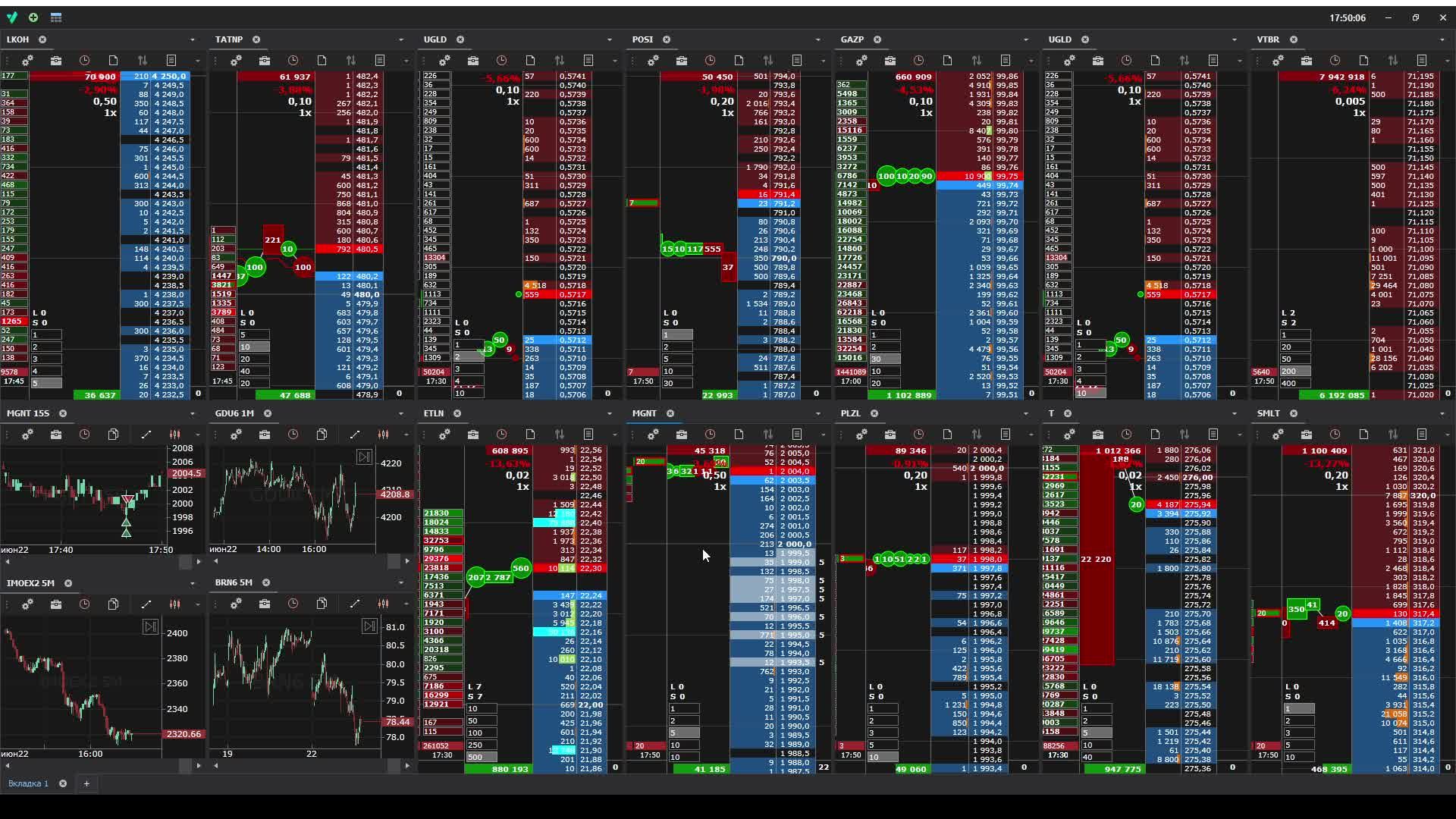This screenshot has height=819, width=1456.
Task: Select the LKOH panel title tab
Action: (17, 39)
